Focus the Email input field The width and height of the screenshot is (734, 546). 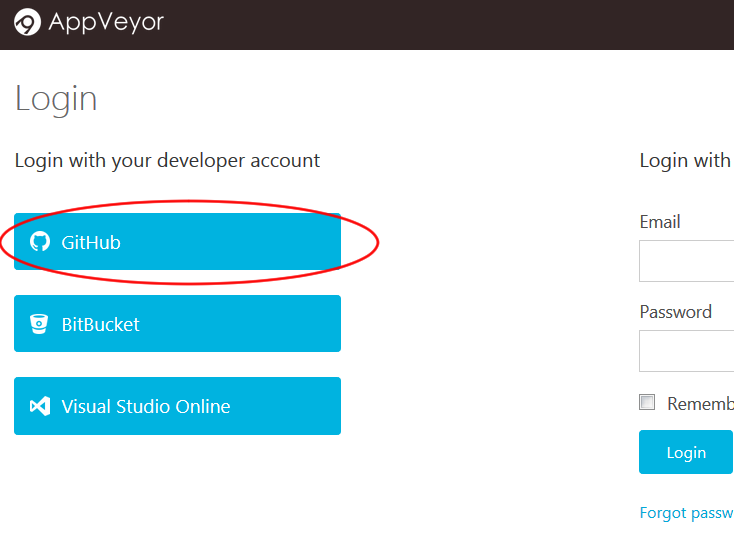(x=687, y=262)
